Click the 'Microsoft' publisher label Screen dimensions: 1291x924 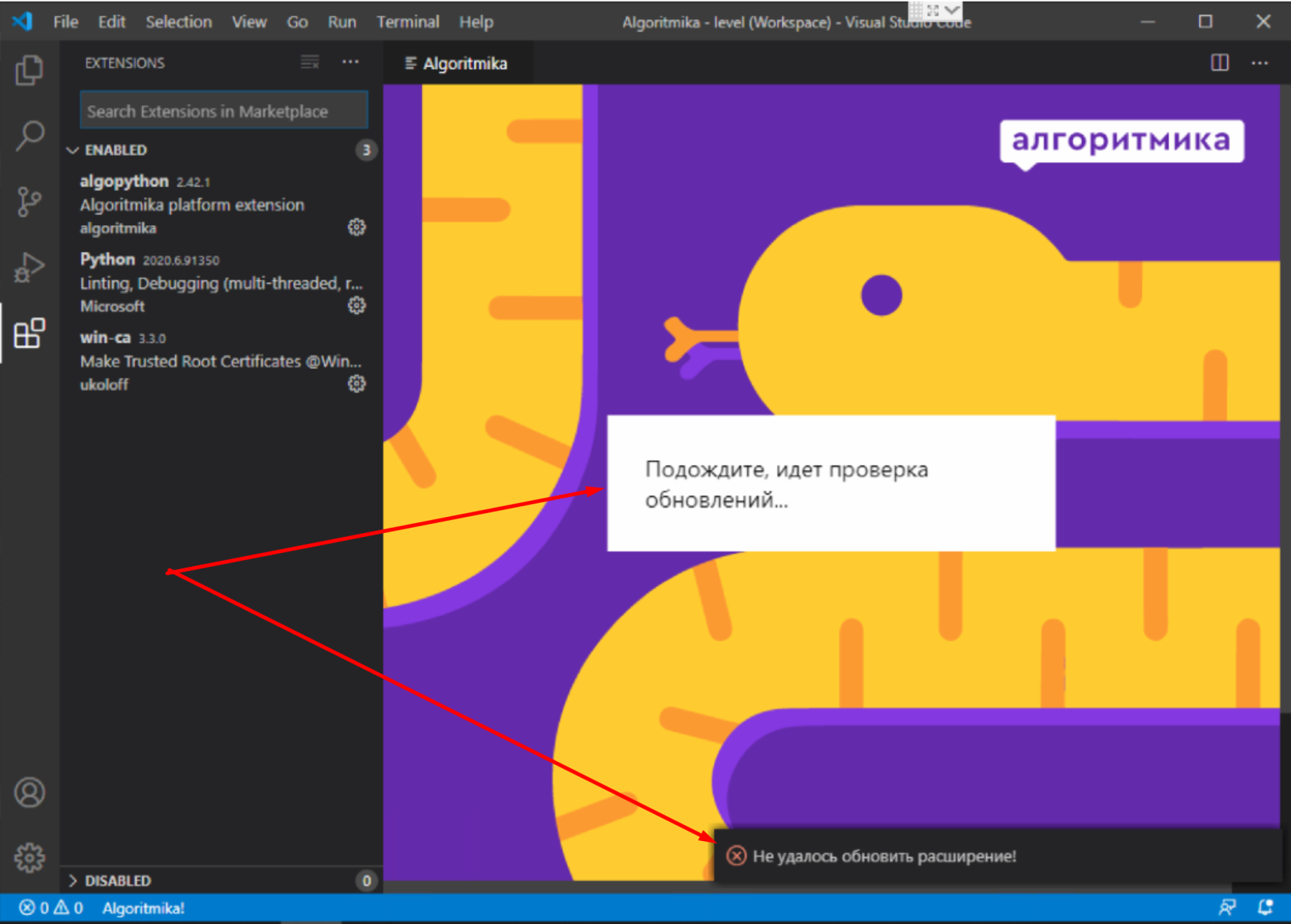[x=112, y=306]
